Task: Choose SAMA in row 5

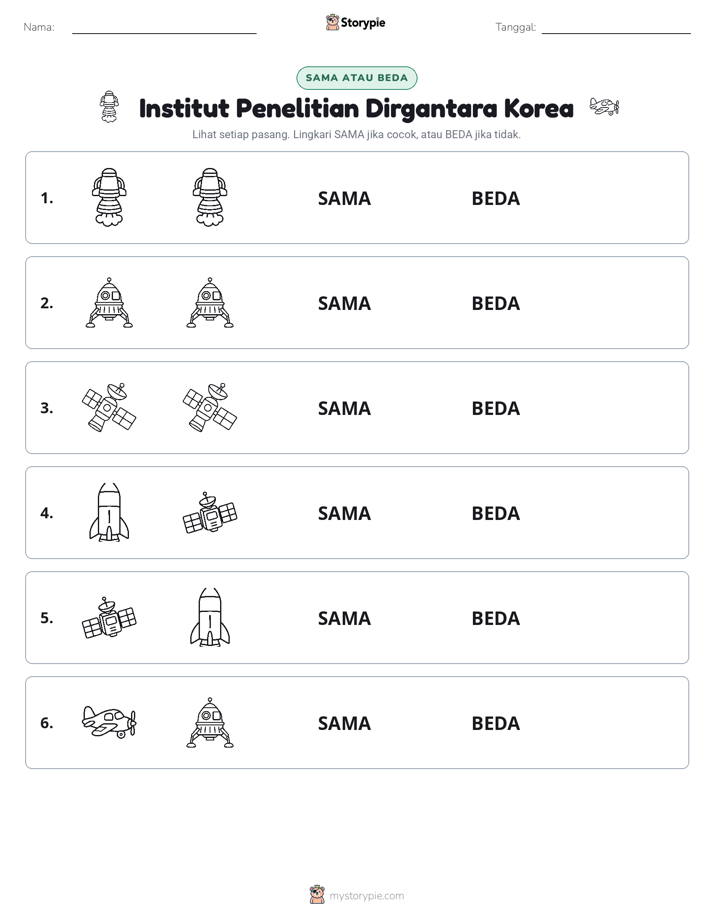Action: (x=344, y=618)
